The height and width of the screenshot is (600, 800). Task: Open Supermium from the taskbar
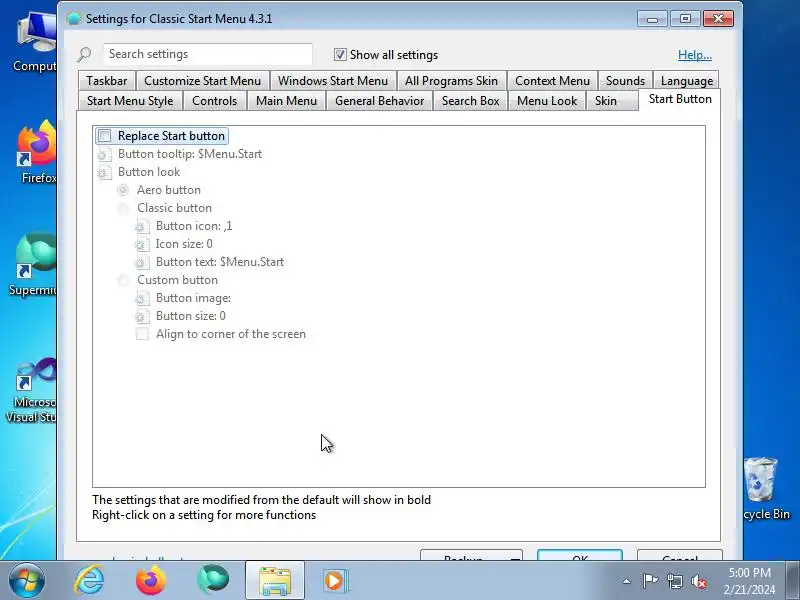pos(213,580)
